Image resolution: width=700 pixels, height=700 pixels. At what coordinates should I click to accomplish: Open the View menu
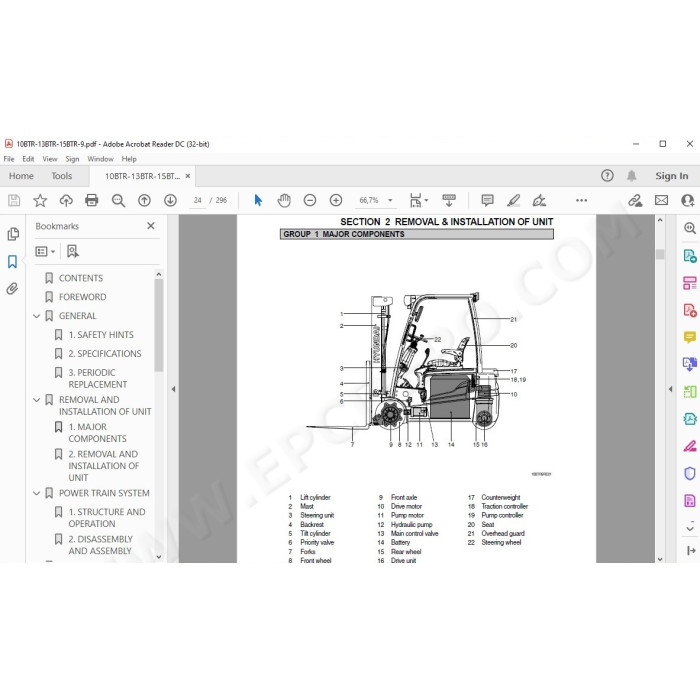[x=50, y=159]
